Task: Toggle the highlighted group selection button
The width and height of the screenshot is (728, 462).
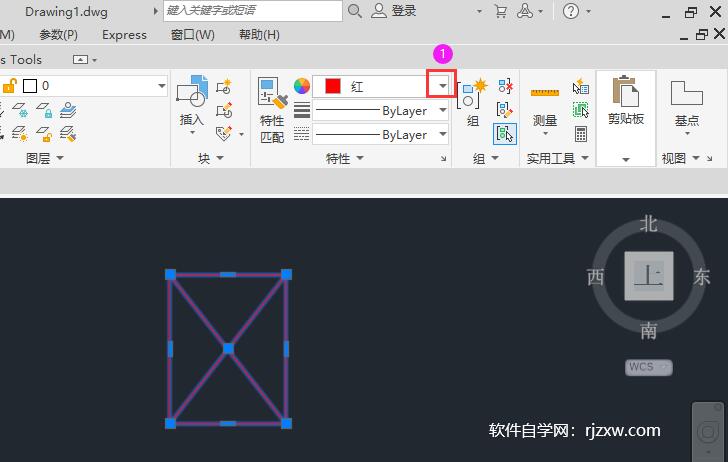Action: click(x=505, y=134)
